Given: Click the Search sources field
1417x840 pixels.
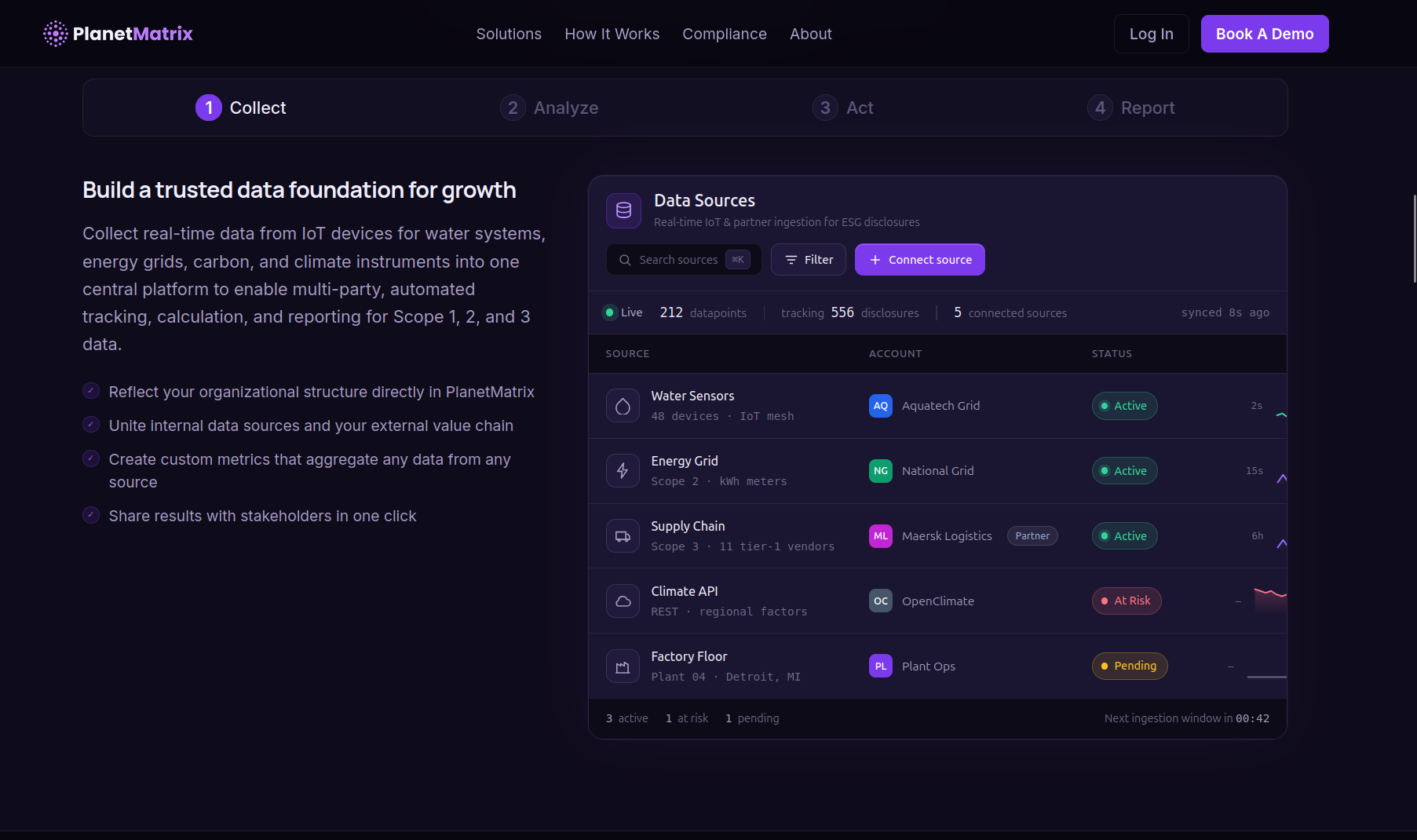Looking at the screenshot, I should pyautogui.click(x=684, y=260).
